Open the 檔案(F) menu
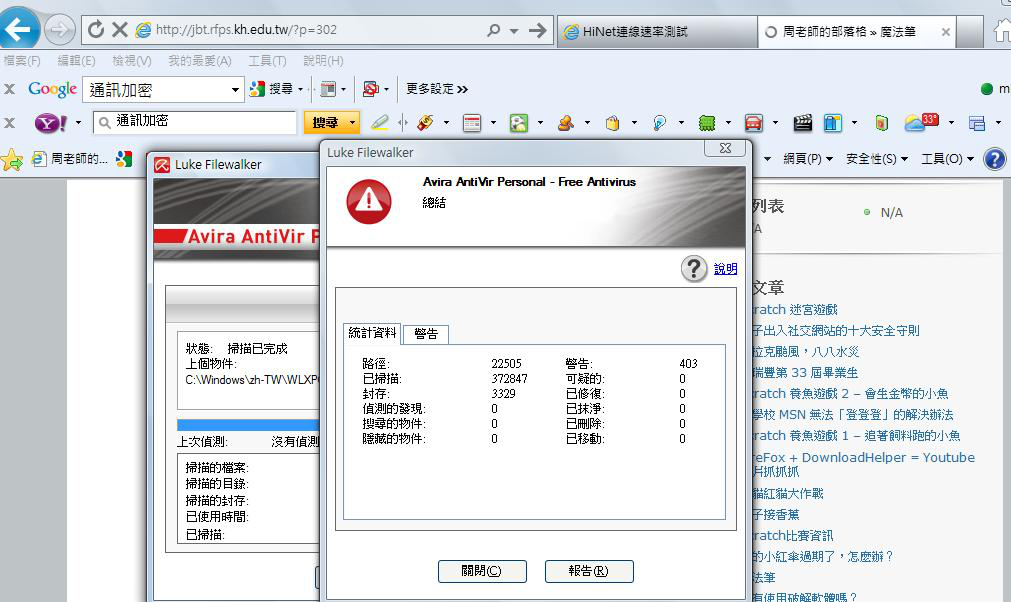 click(x=22, y=61)
